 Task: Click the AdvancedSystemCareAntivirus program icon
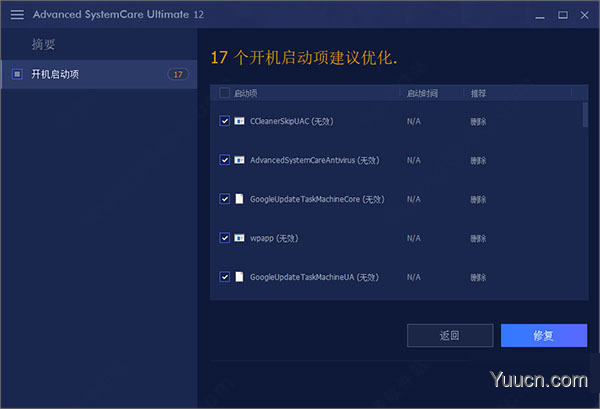(239, 160)
